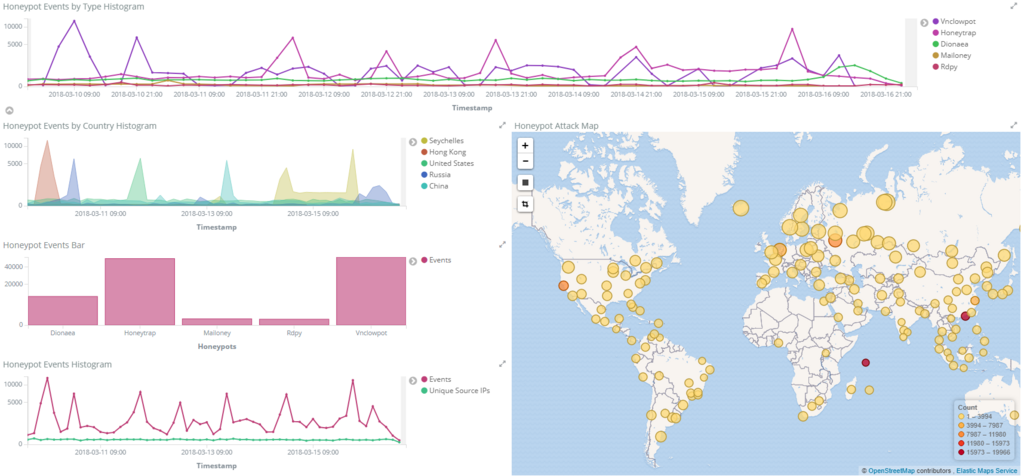This screenshot has width=1024, height=476.
Task: Click the circular chevron collapse button below type histogram
Action: click(9, 110)
